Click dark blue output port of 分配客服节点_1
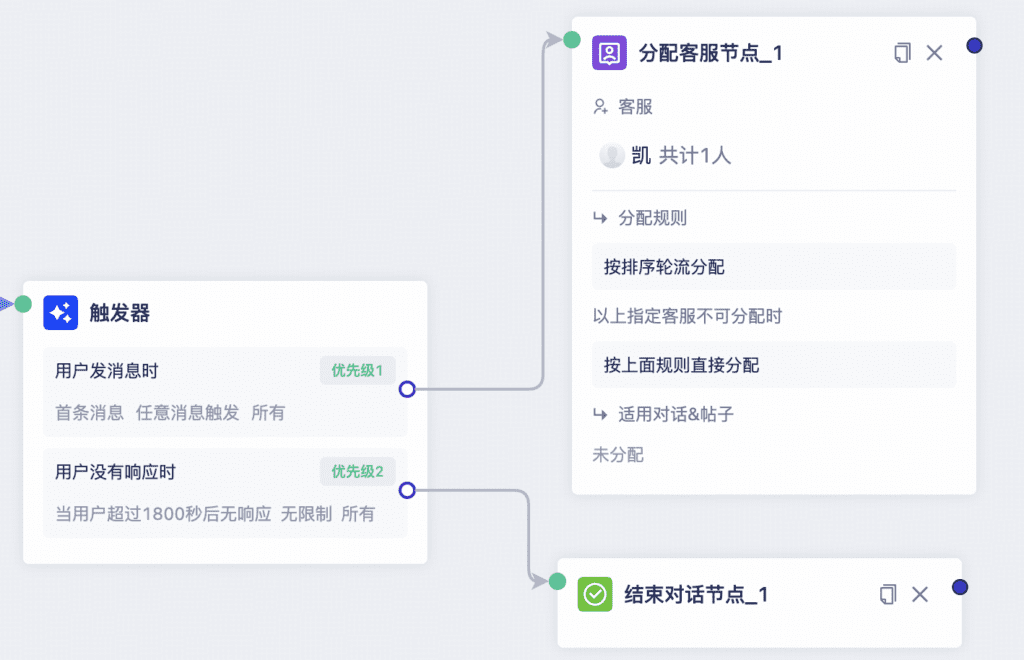The image size is (1024, 660). pyautogui.click(x=974, y=46)
